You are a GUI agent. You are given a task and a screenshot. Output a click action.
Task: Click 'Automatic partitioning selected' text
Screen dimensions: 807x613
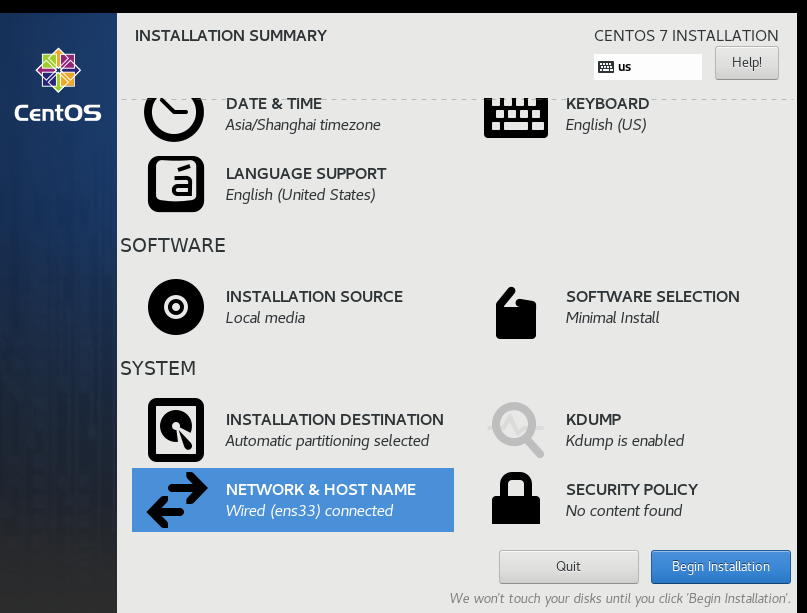(x=327, y=441)
